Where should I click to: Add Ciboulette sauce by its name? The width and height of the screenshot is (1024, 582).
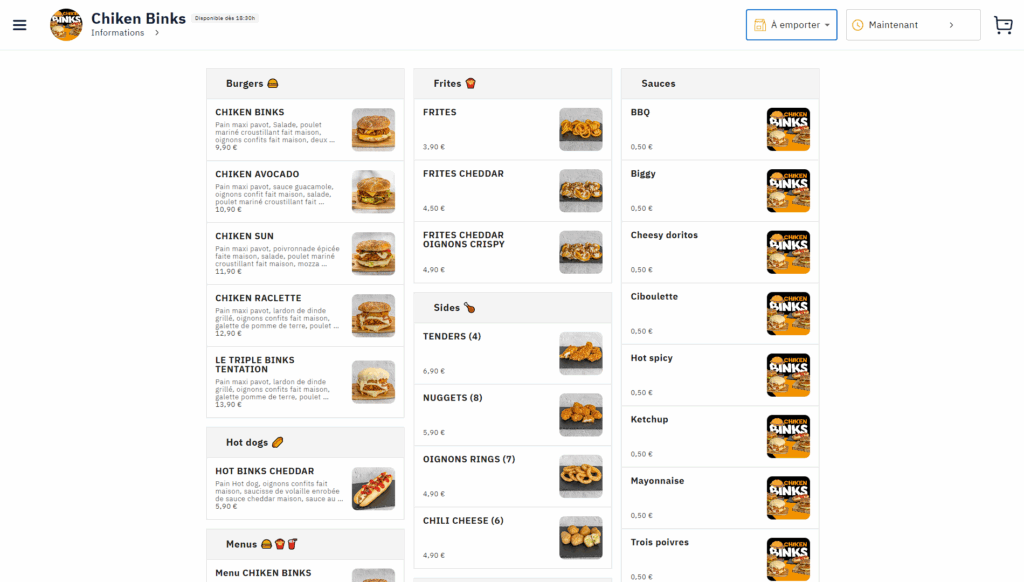point(654,297)
